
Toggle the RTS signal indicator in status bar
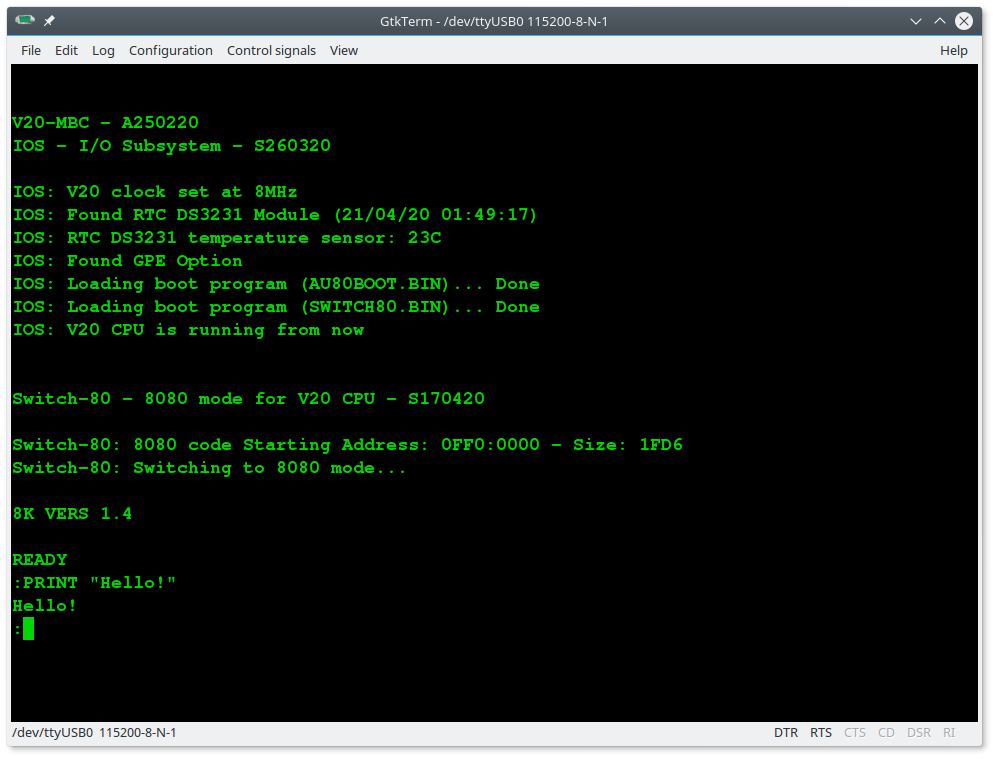(x=820, y=732)
